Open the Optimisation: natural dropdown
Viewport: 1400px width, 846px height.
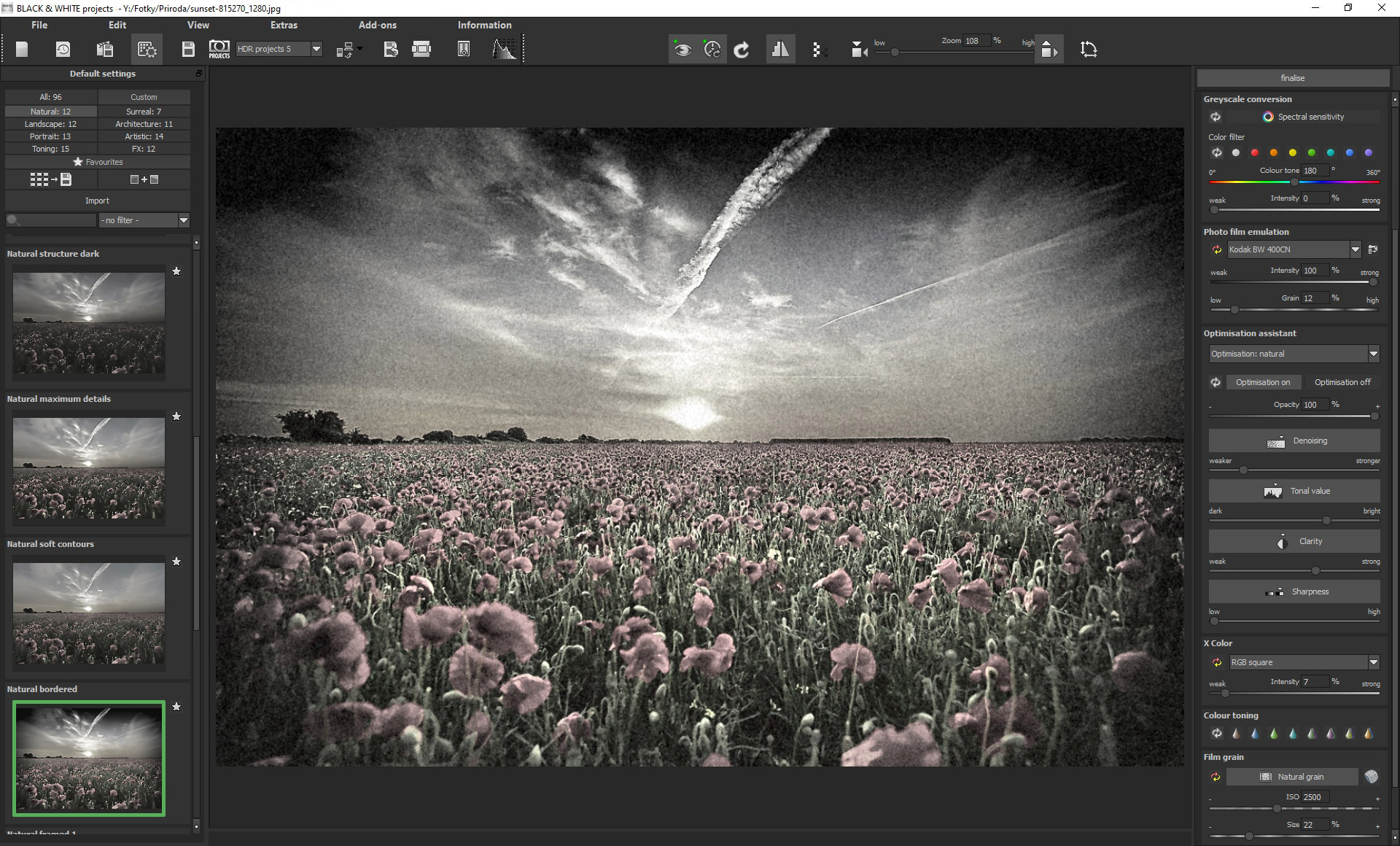click(x=1374, y=354)
